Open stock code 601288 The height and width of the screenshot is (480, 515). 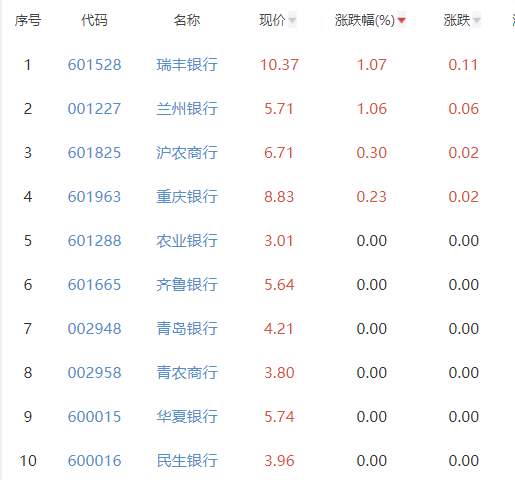coord(94,241)
